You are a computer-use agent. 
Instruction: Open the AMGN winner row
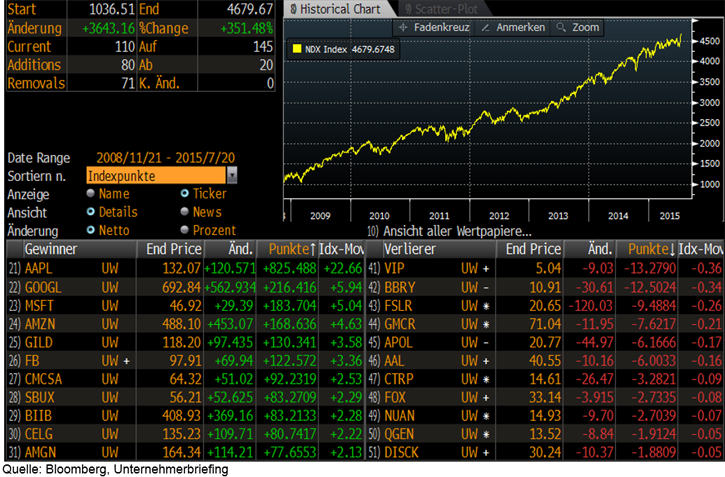(x=185, y=452)
